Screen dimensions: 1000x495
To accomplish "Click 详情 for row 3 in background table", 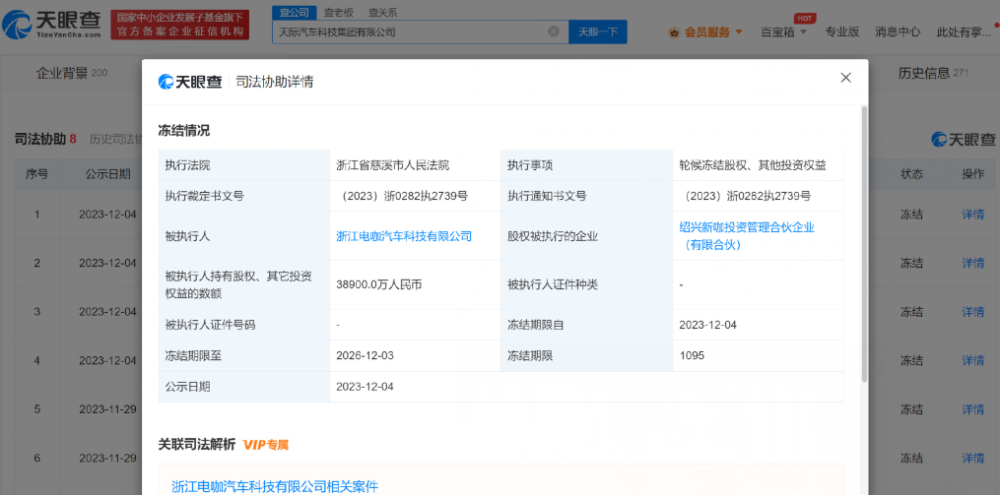I will point(973,312).
